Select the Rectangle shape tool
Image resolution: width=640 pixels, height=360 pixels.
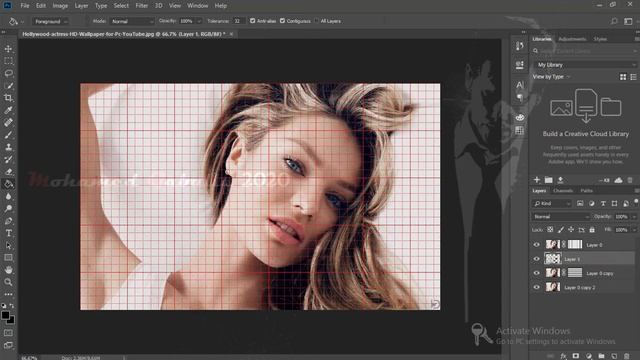point(8,258)
